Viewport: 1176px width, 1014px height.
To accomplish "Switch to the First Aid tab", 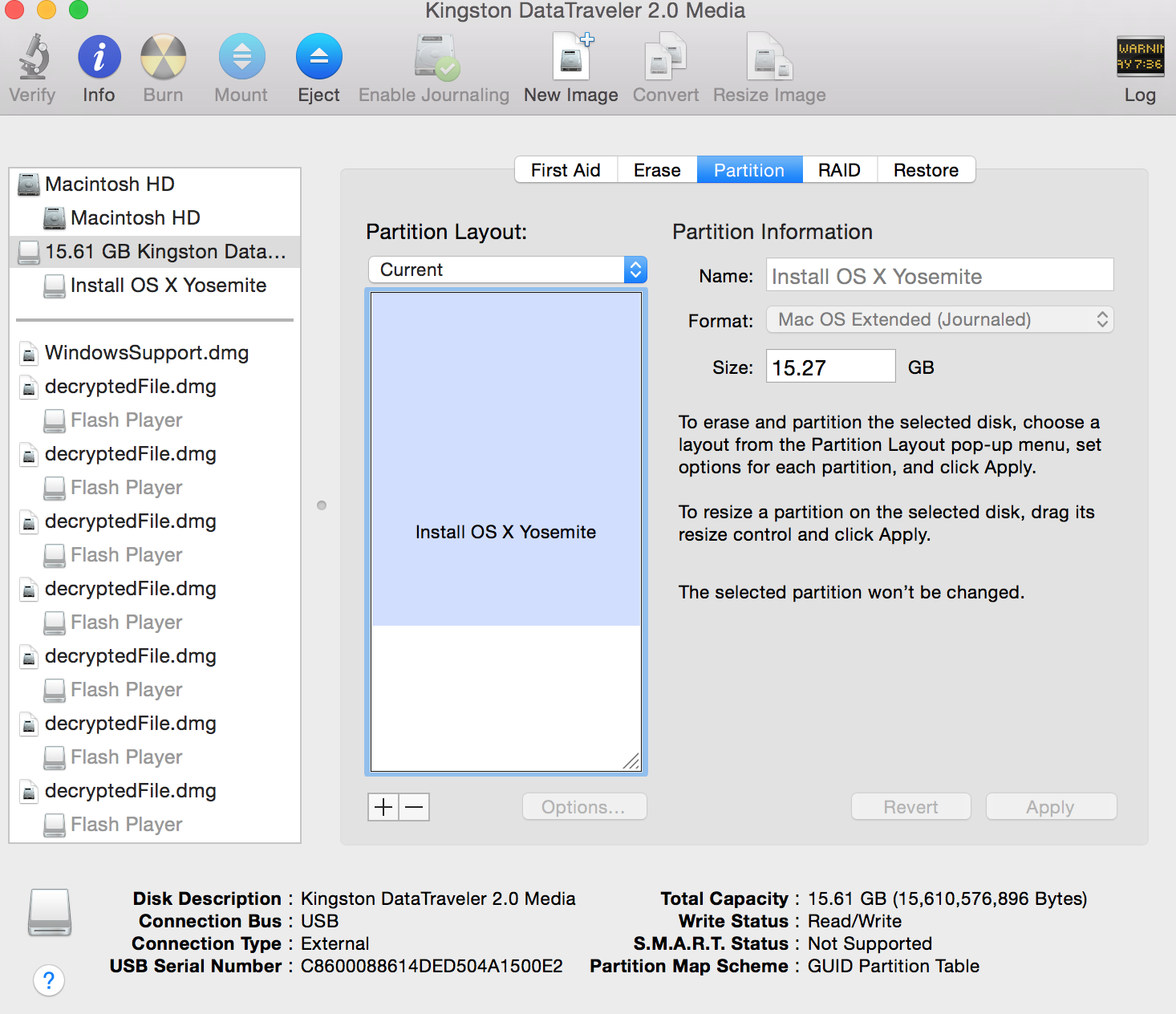I will coord(566,170).
